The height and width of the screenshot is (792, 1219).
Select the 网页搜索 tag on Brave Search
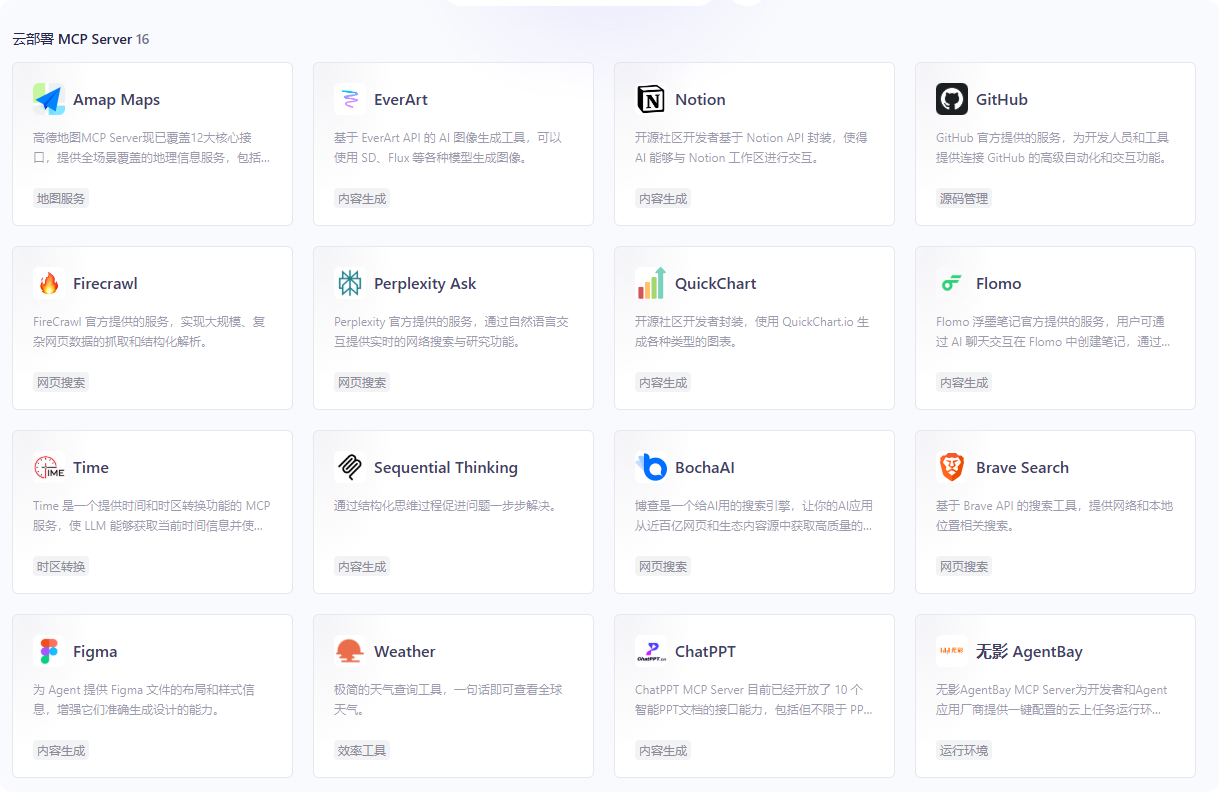(964, 566)
